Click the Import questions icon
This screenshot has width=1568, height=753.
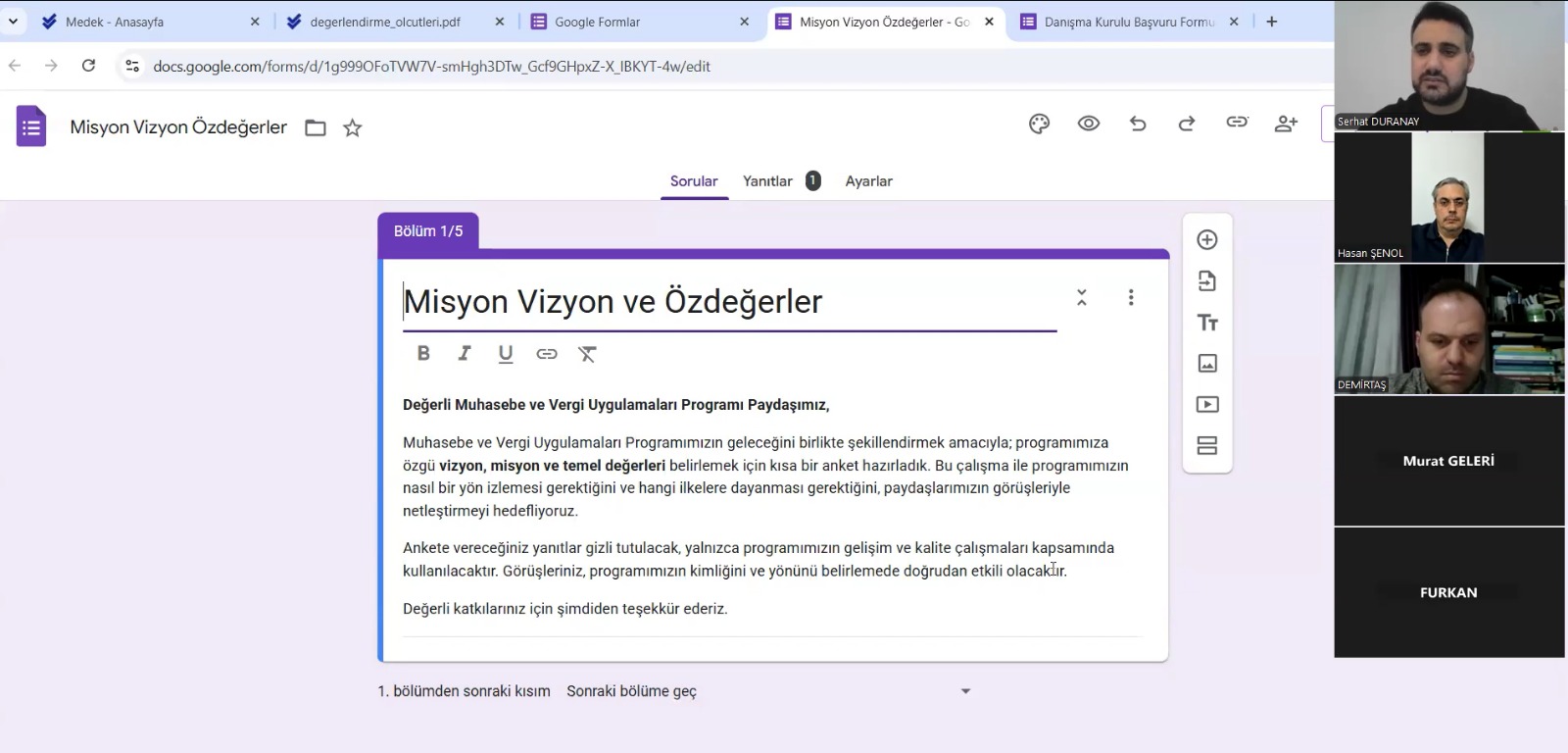coord(1207,281)
